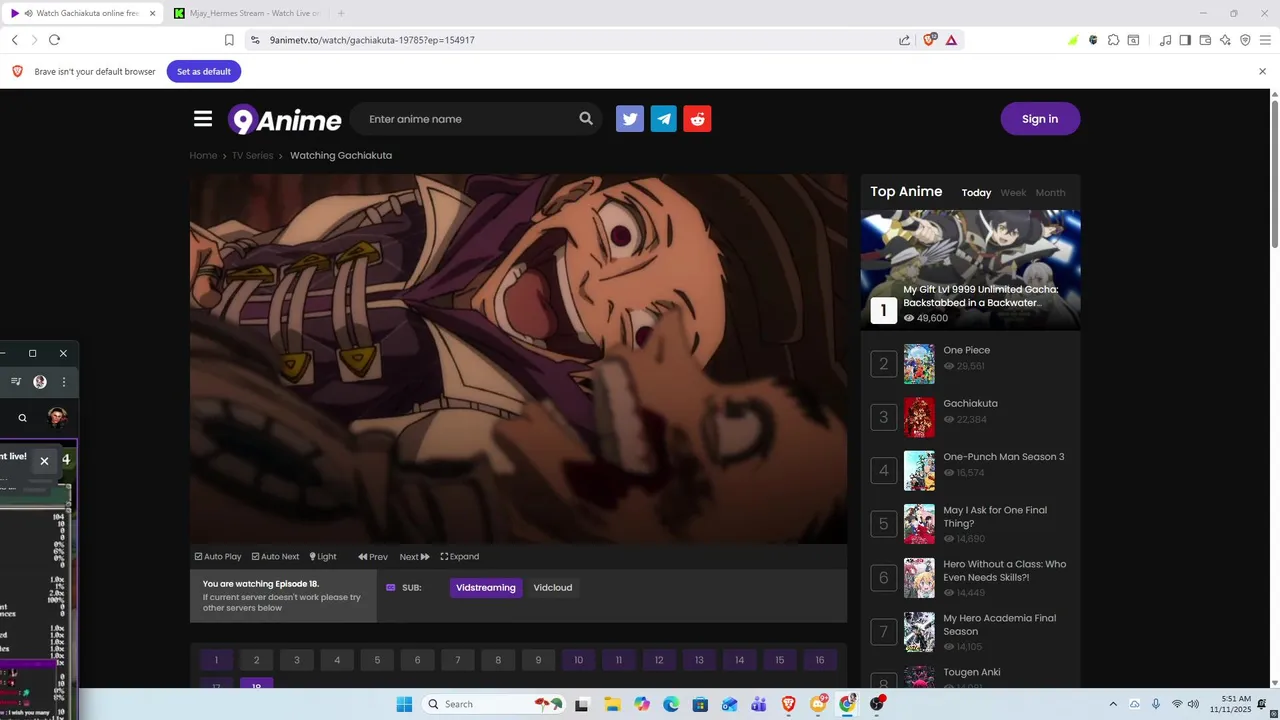Screen dimensions: 1280x720
Task: Click the Sign in button
Action: pos(1040,119)
